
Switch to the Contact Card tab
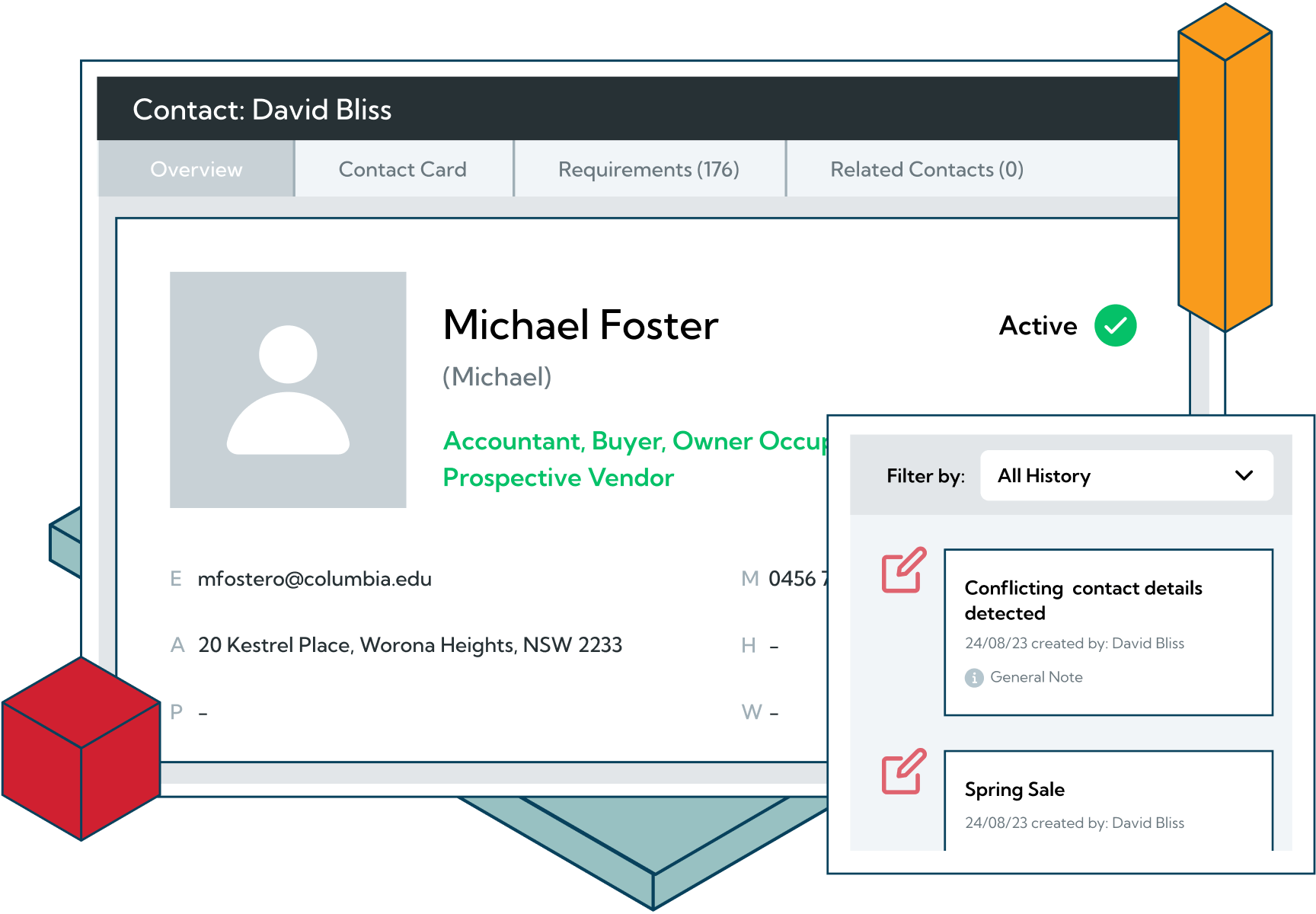click(x=402, y=169)
